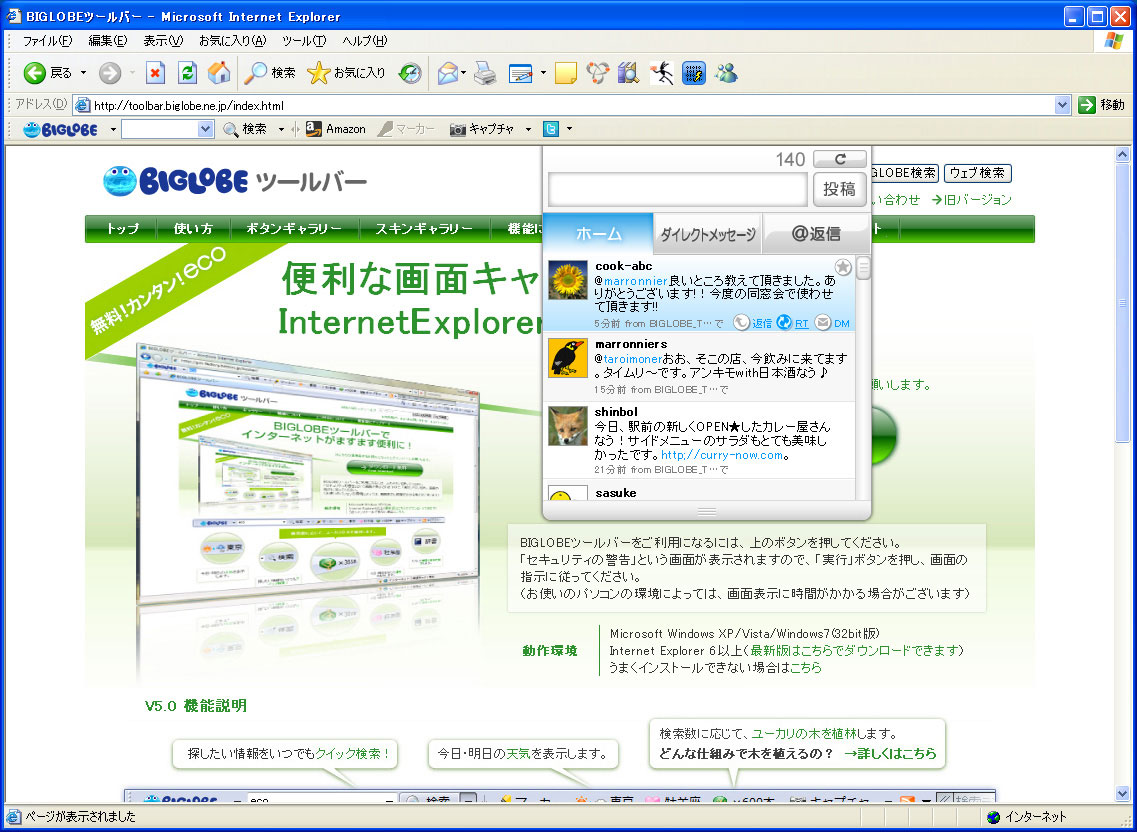Open BIGLOBE logo menu dropdown arrow

[x=113, y=129]
